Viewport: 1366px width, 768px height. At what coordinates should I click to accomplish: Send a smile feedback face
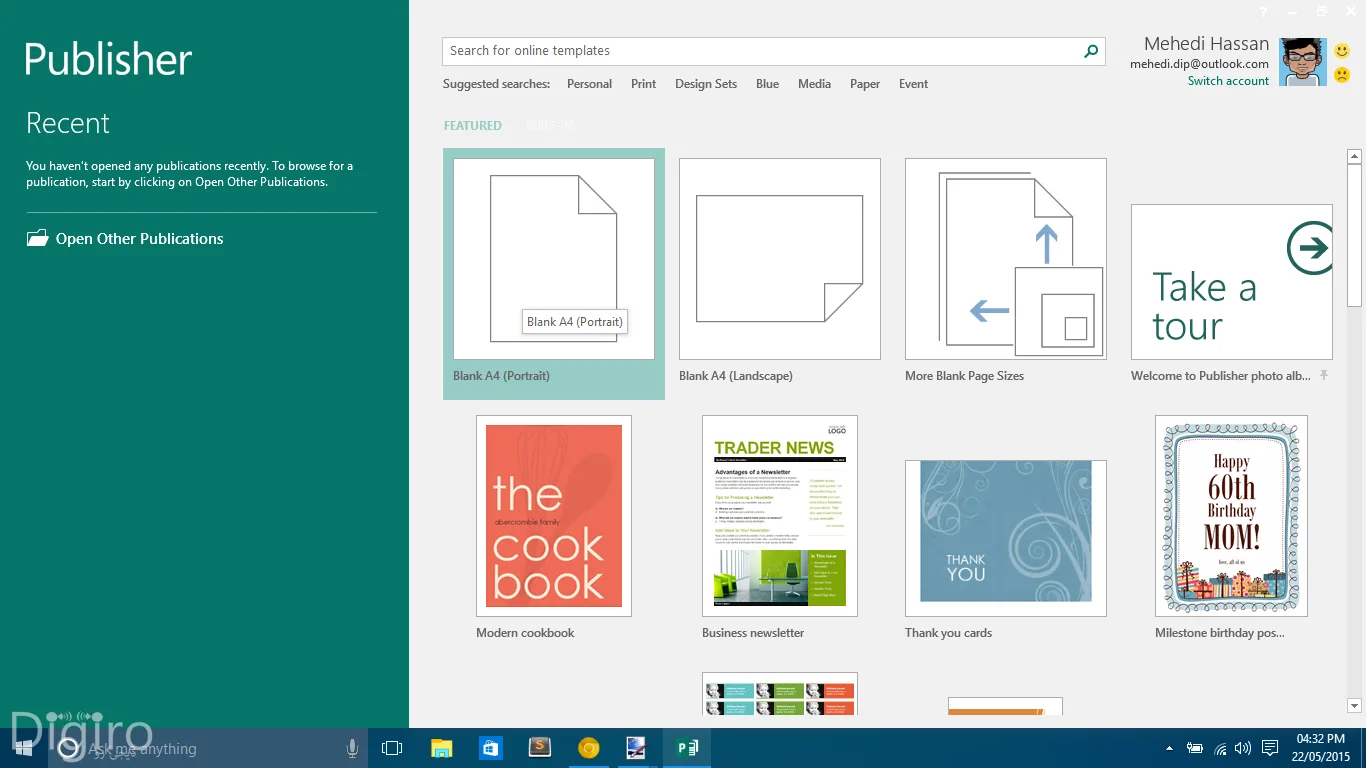coord(1342,51)
